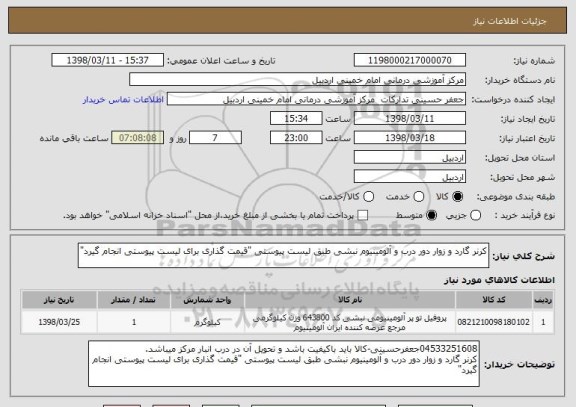
Task: Click the شماره نیاز field 1198000217000070
Action: pyautogui.click(x=410, y=60)
